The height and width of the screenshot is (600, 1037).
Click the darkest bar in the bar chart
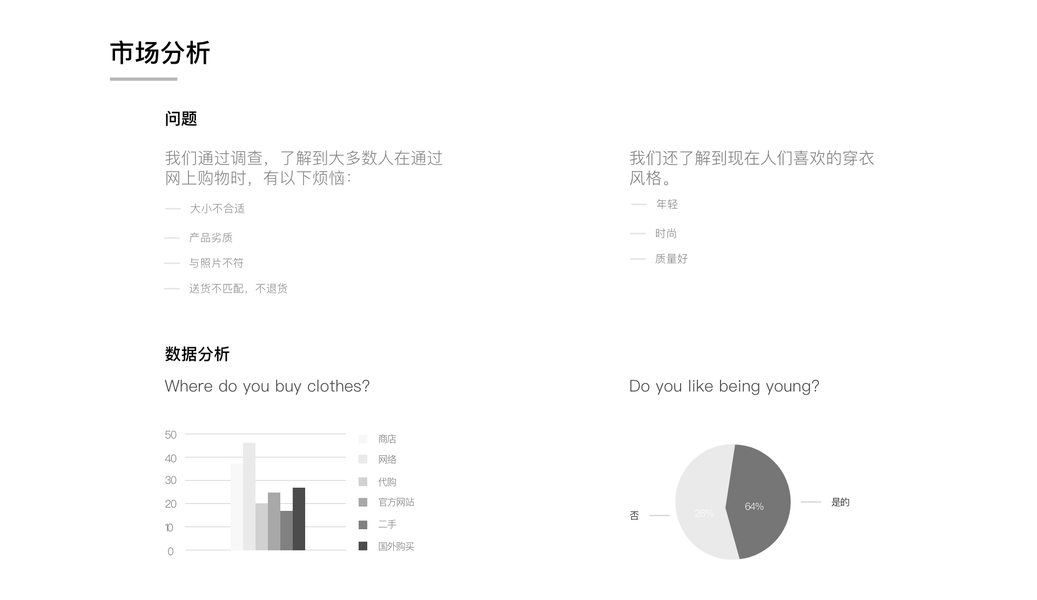pos(299,520)
